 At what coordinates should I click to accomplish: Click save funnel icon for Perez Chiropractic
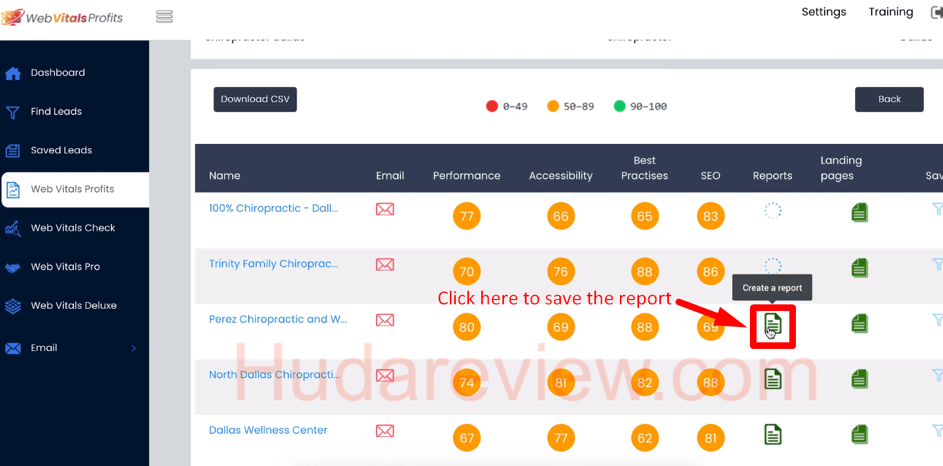(938, 319)
